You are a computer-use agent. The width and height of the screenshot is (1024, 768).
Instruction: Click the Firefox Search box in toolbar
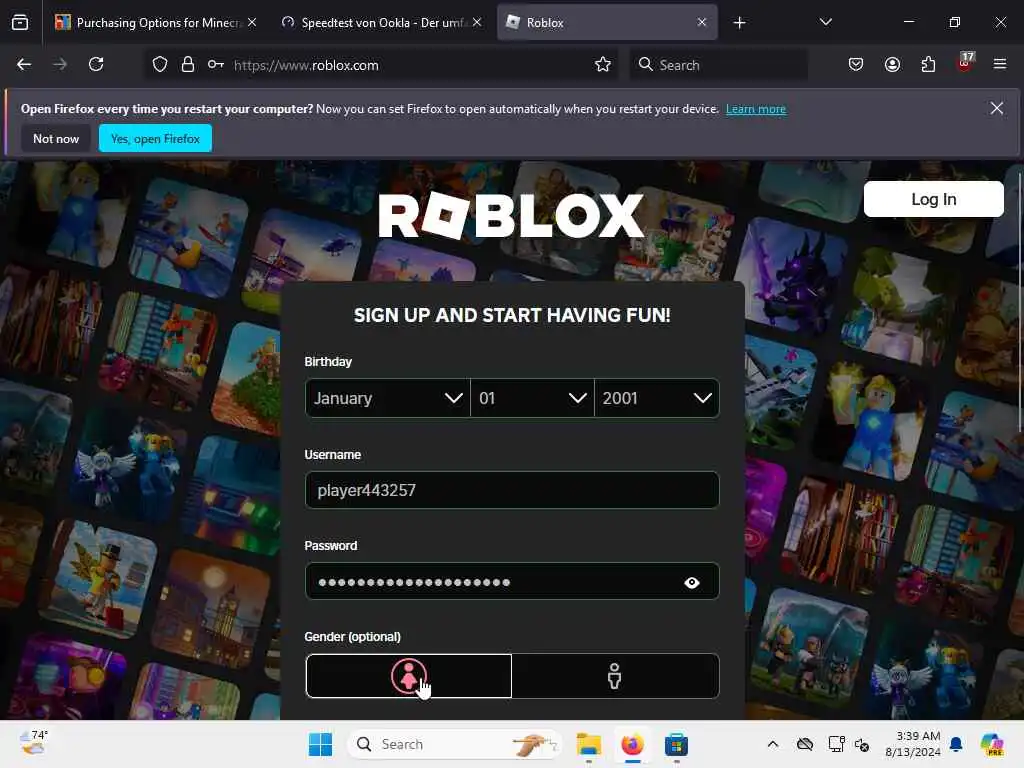point(718,65)
